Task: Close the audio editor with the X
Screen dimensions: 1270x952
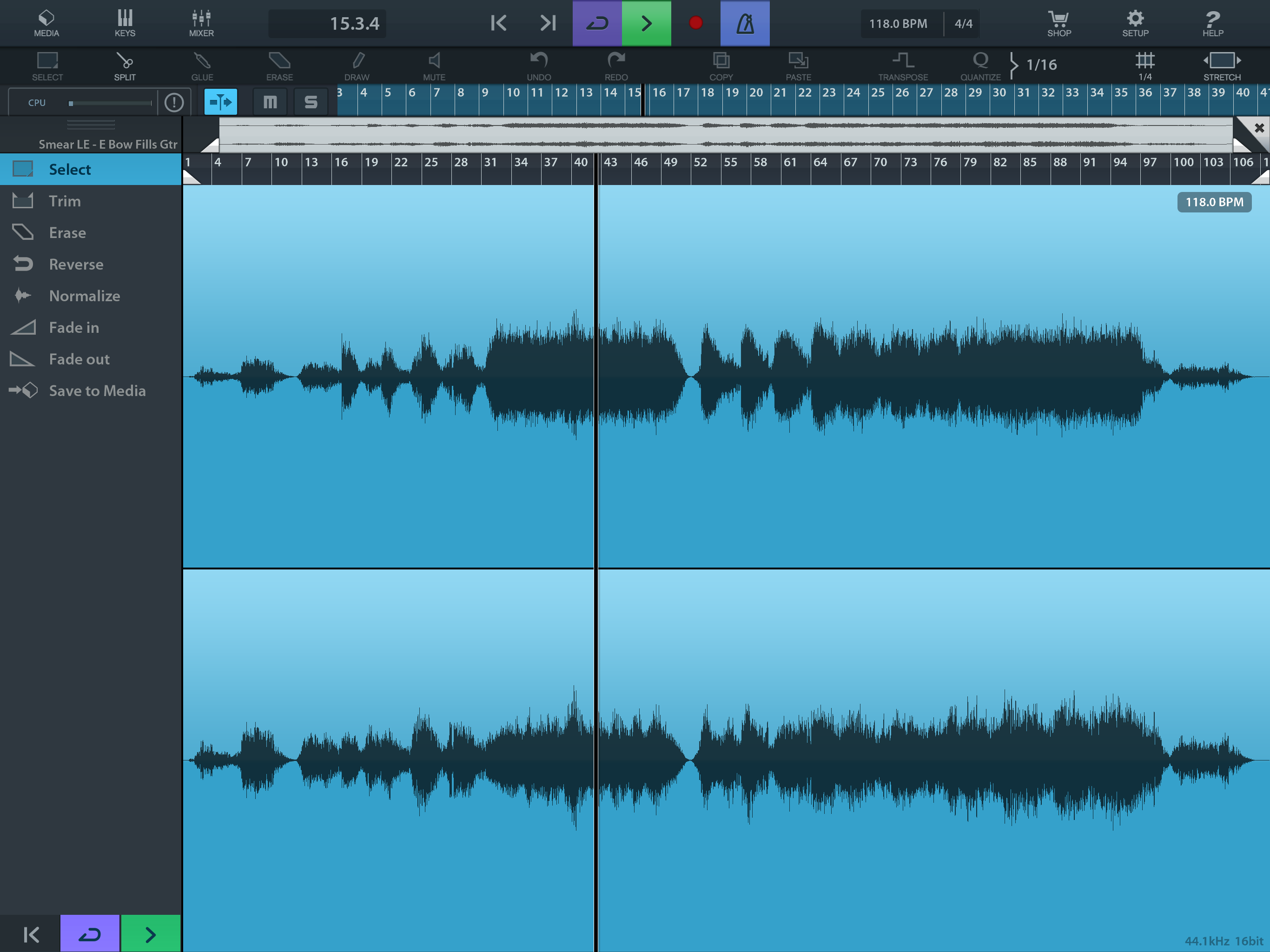Action: [1258, 128]
